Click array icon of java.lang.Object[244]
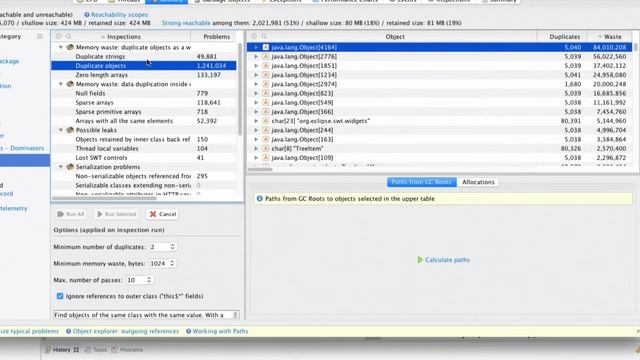The height and width of the screenshot is (360, 640). point(265,130)
